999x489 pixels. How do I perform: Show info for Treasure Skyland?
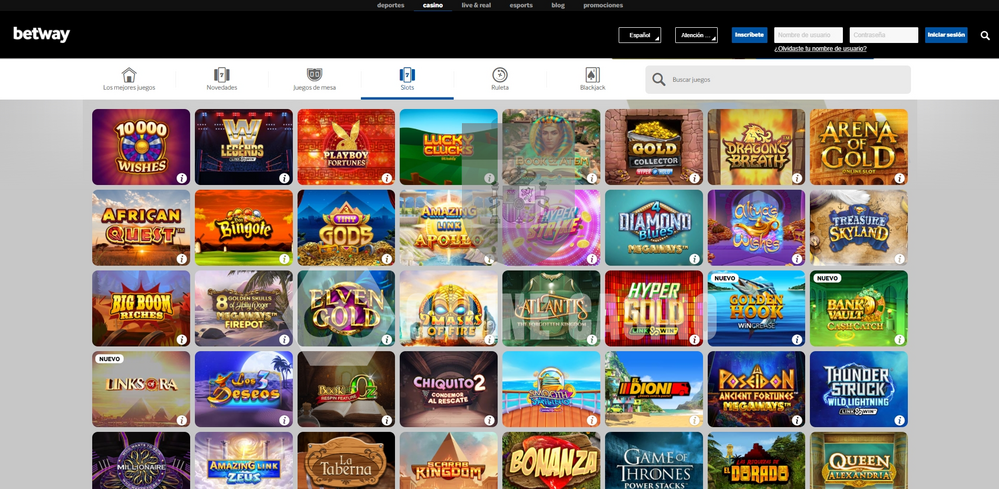[900, 259]
